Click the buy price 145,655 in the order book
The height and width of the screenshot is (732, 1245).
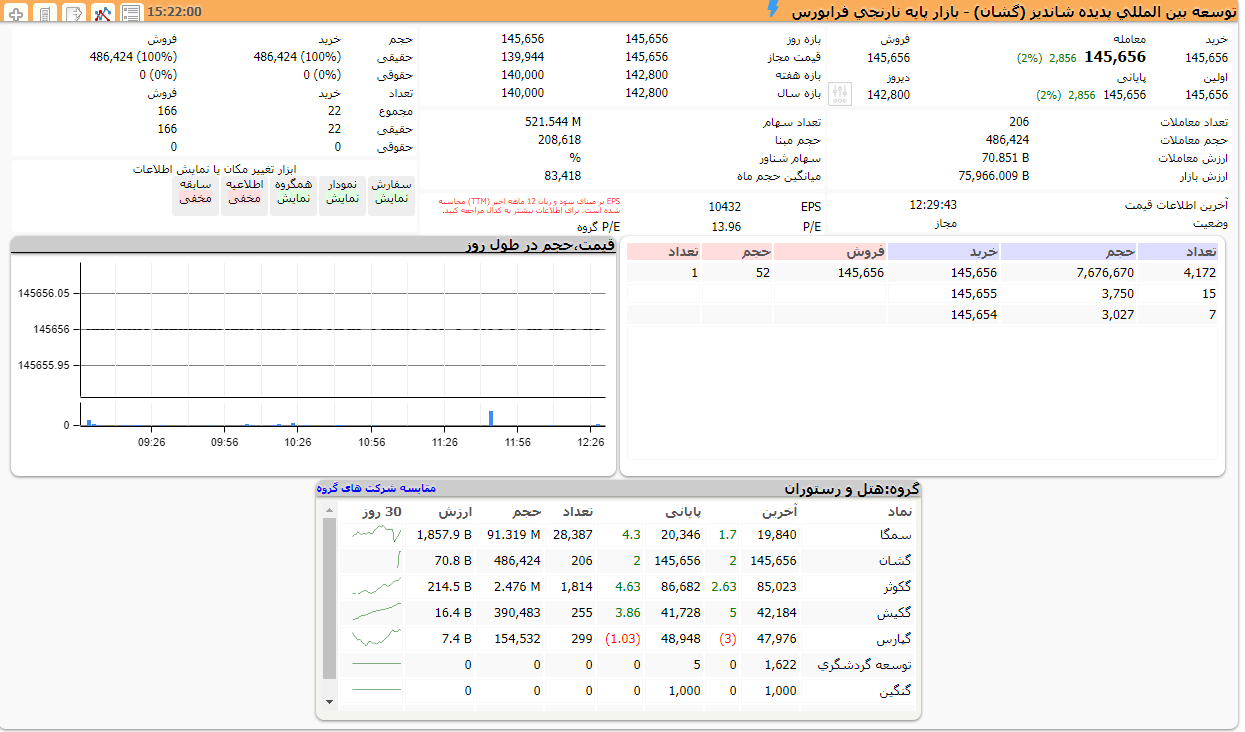pyautogui.click(x=974, y=293)
